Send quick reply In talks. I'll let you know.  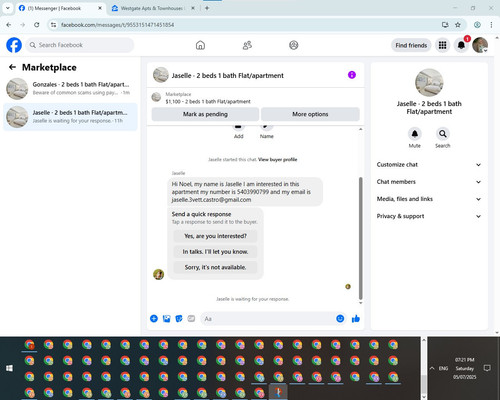(215, 252)
